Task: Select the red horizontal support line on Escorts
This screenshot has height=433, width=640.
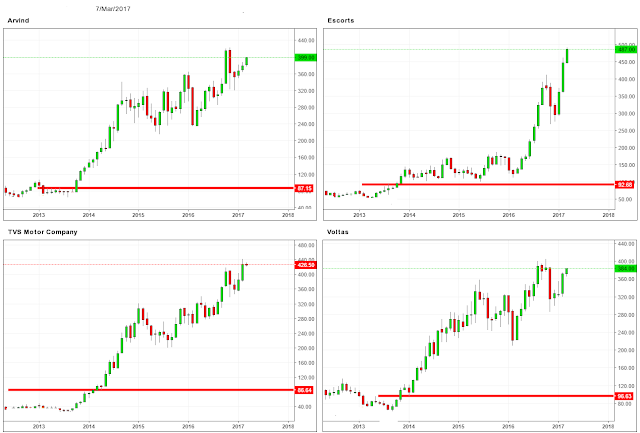Action: pyautogui.click(x=488, y=184)
